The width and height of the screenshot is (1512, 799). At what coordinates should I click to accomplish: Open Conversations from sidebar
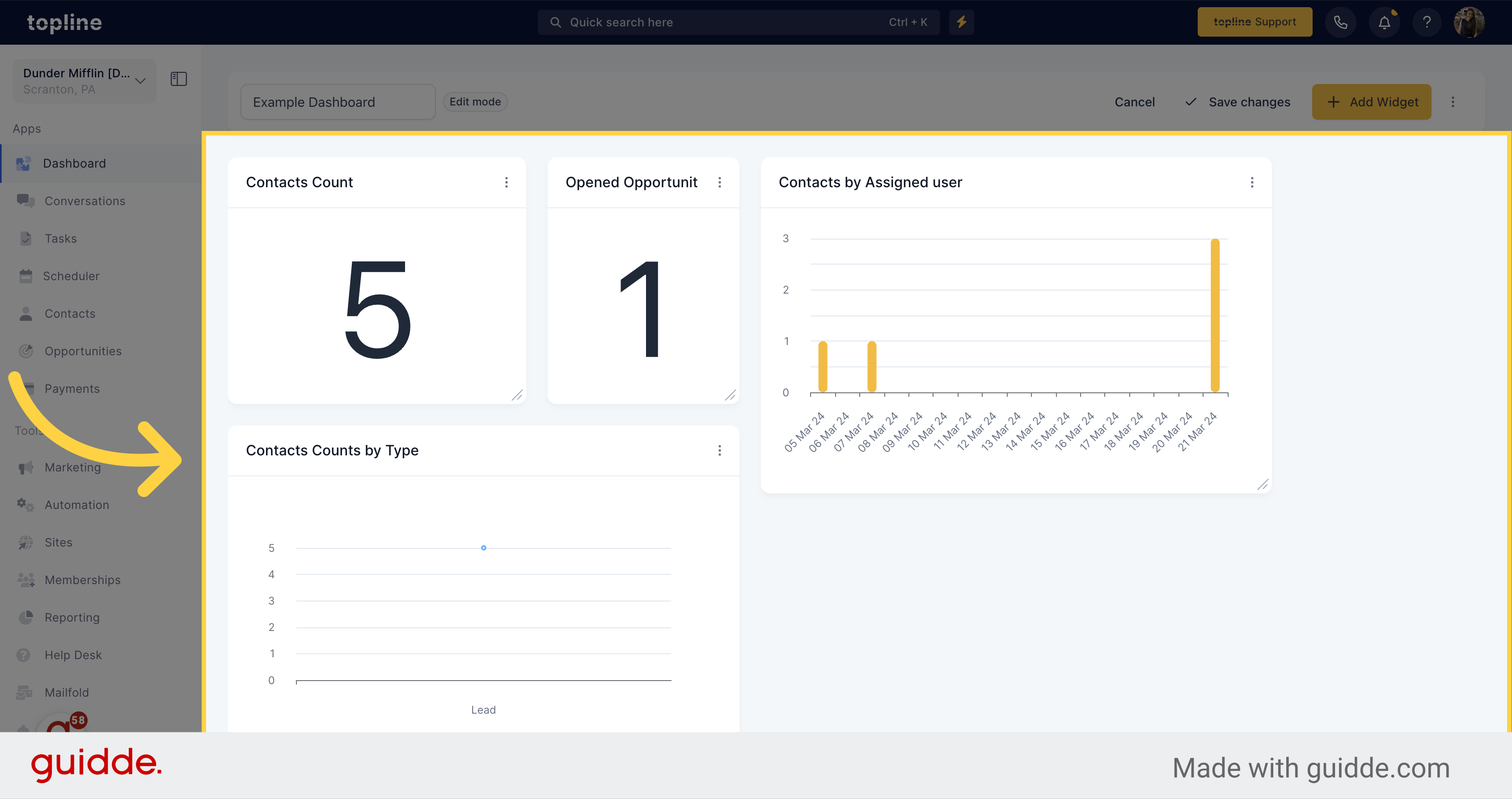[84, 200]
